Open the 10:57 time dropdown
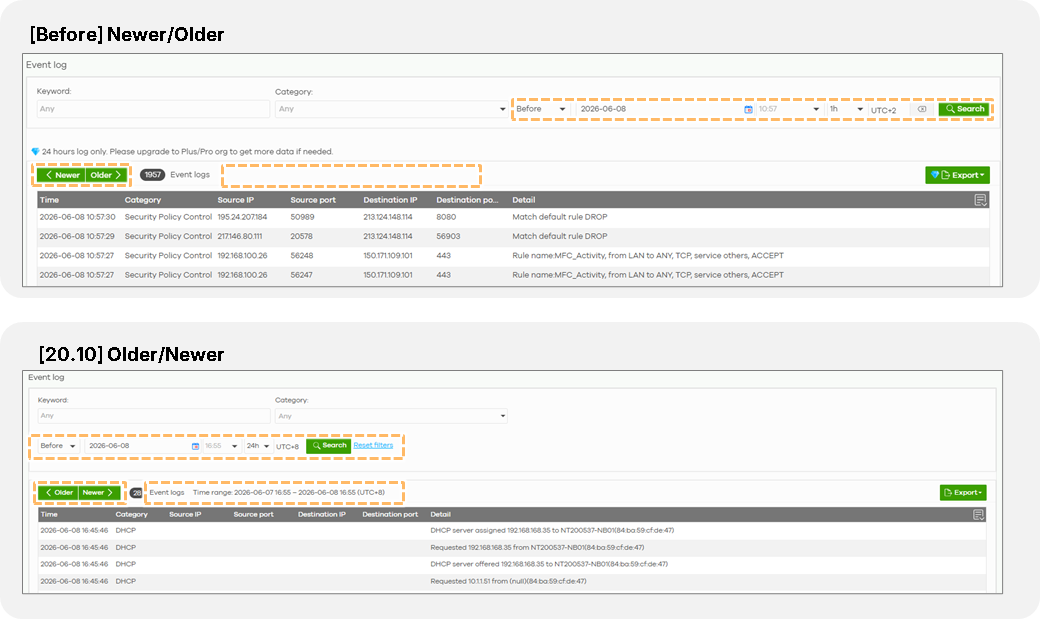Viewport: 1040px width, 619px height. pos(788,109)
